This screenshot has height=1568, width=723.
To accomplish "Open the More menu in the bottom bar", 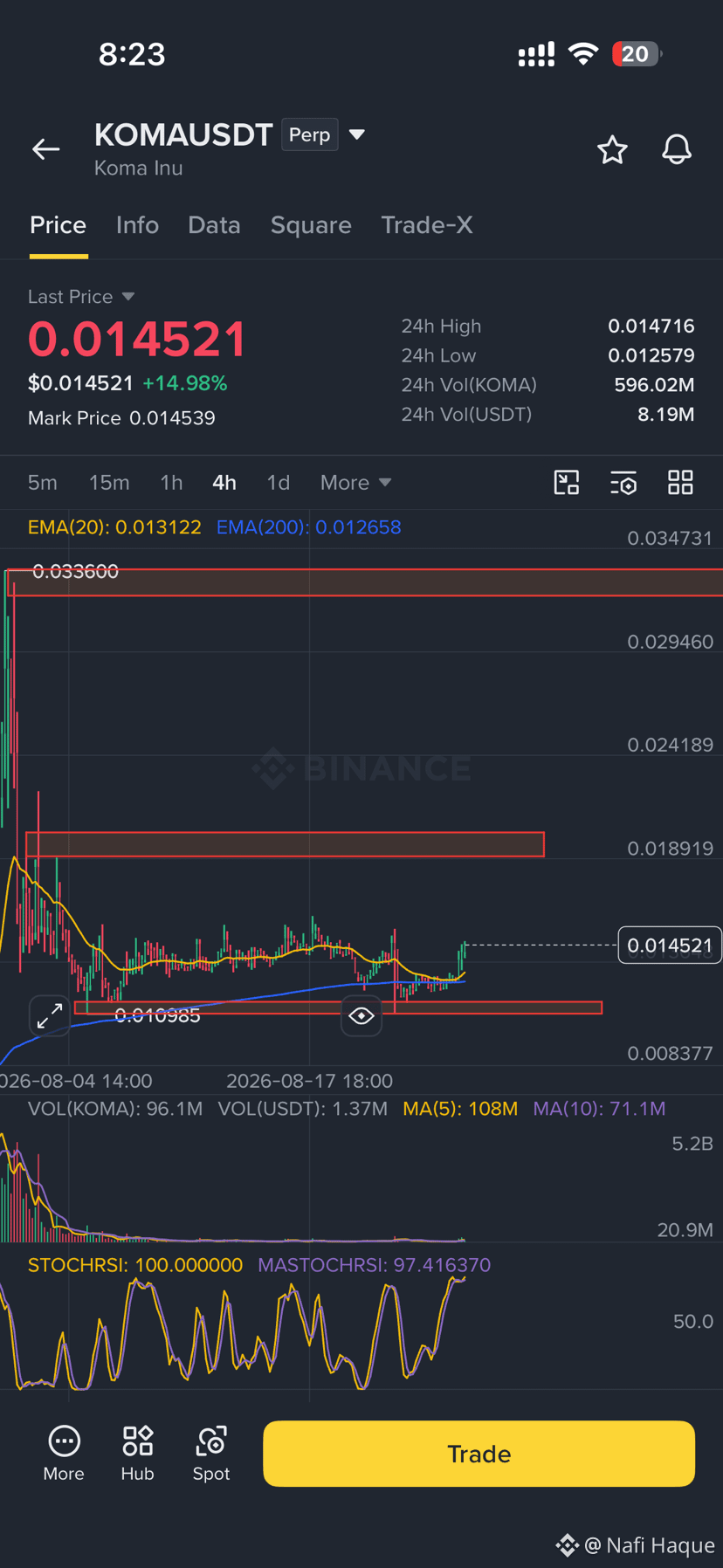I will pos(64,1454).
